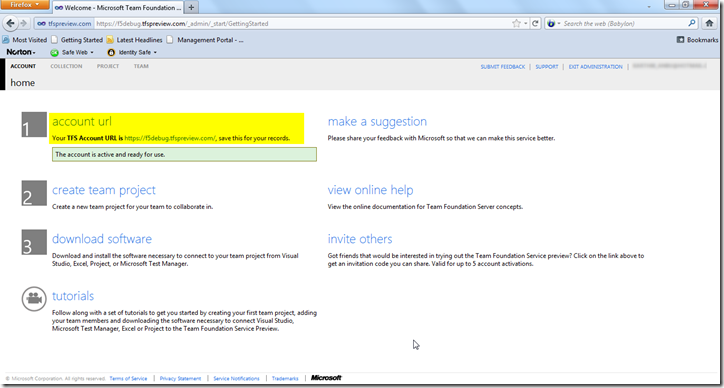Open the search engine selector dropdown
The image size is (724, 388).
(x=553, y=23)
